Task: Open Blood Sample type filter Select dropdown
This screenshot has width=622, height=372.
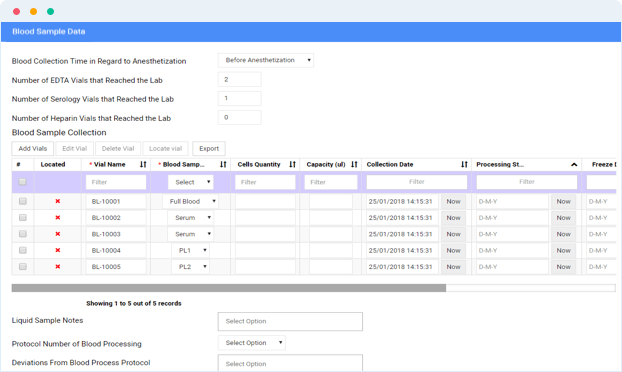Action: (x=191, y=182)
